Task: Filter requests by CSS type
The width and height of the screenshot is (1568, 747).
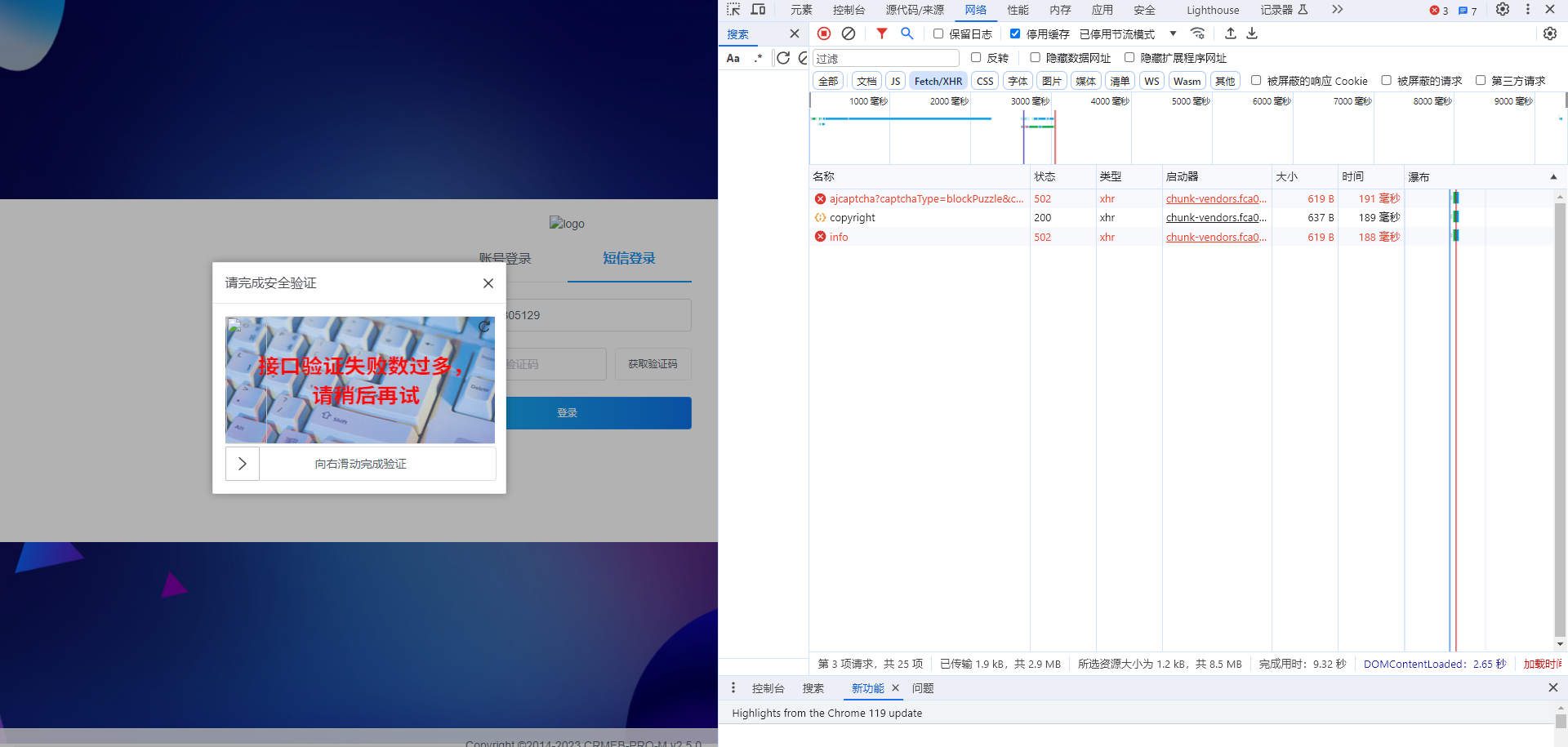Action: (985, 81)
